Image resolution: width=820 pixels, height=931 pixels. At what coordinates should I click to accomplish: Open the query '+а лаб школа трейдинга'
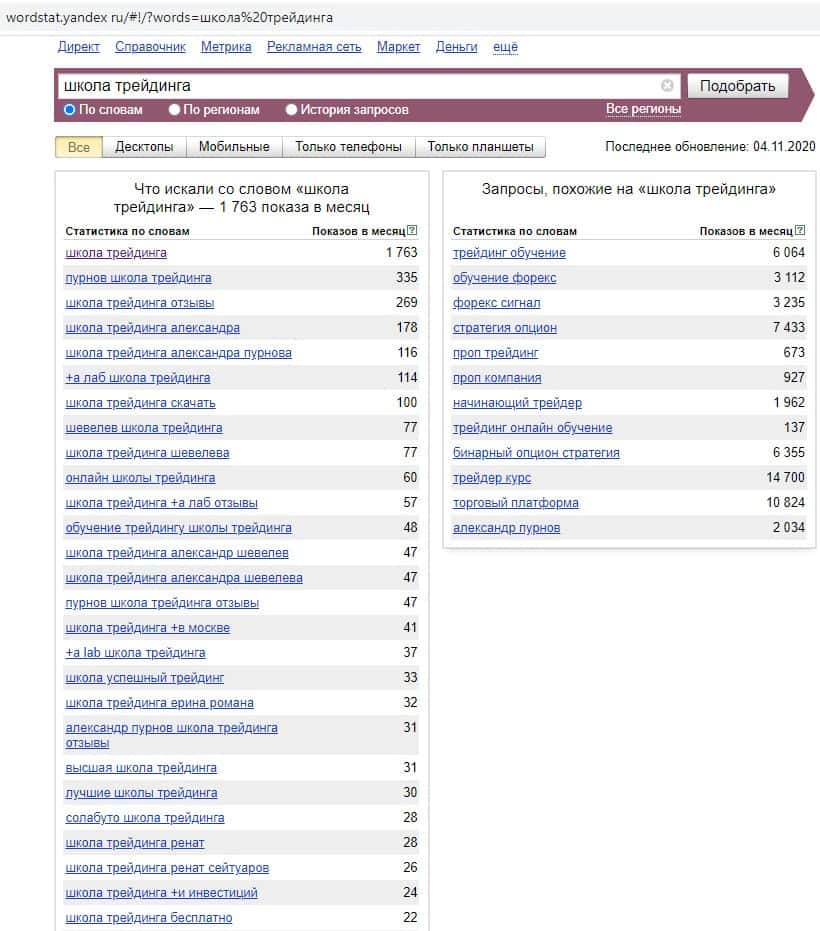(138, 378)
